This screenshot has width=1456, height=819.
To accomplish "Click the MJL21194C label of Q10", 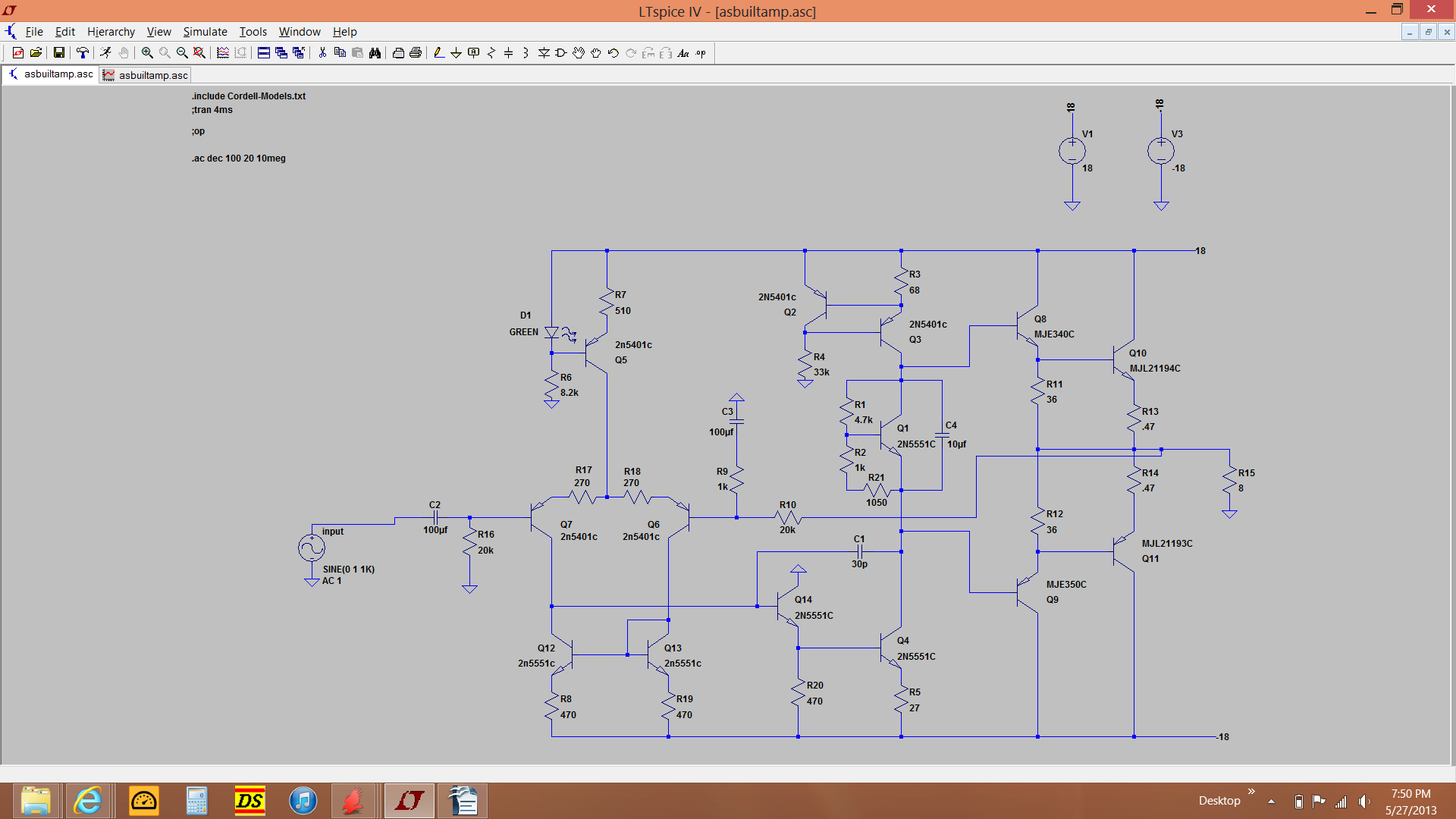I will point(1155,369).
